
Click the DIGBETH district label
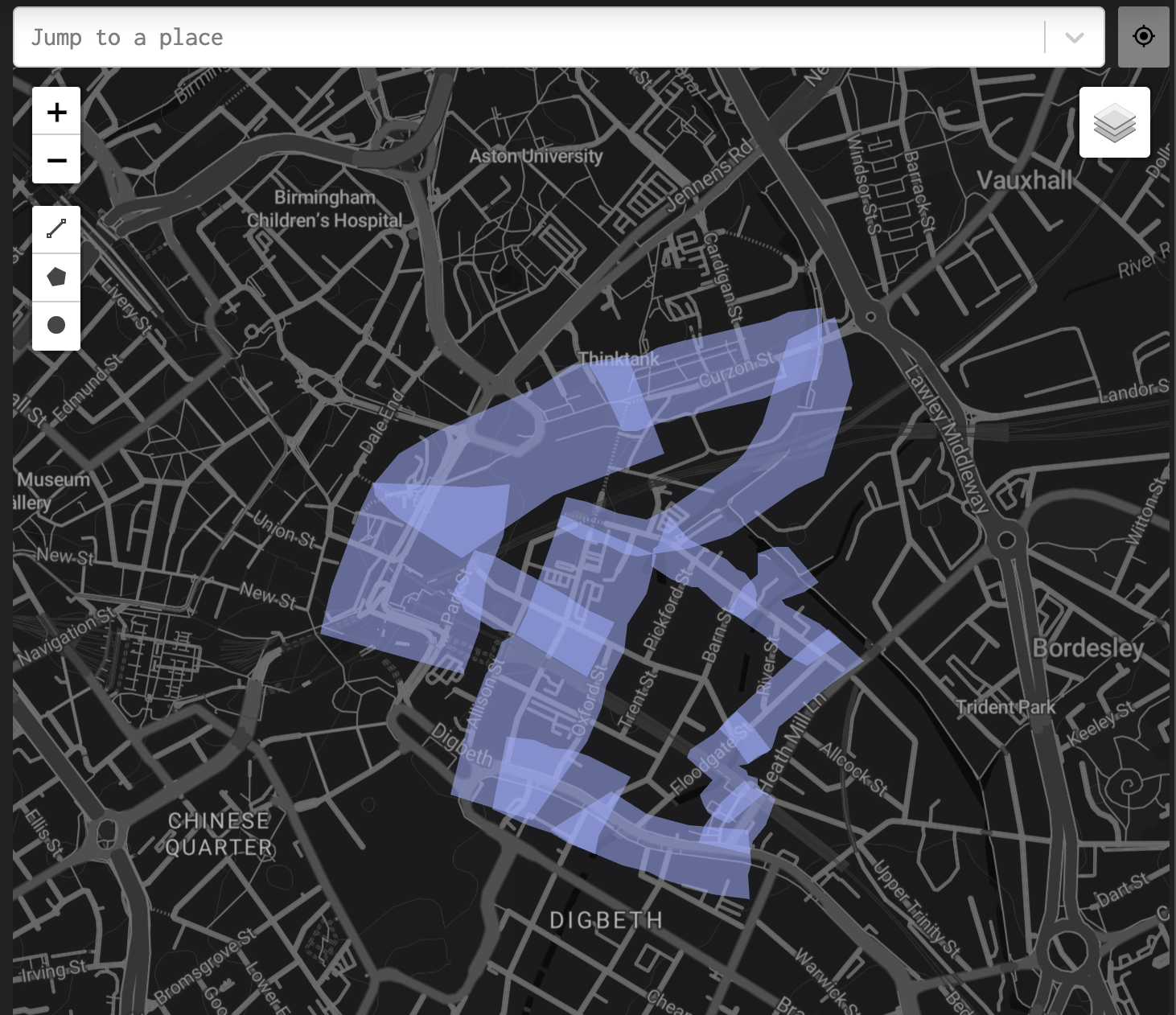pos(607,920)
